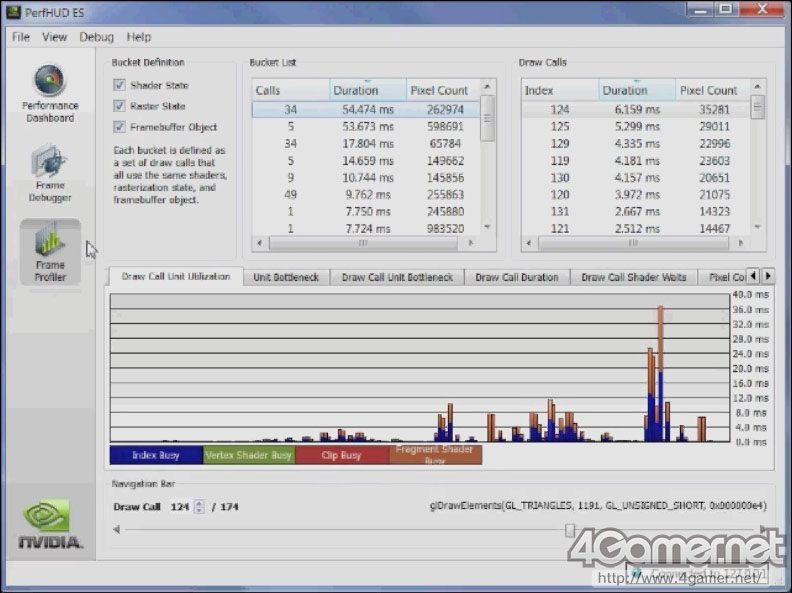Select draw call index 125 row
This screenshot has width=792, height=593.
635,126
